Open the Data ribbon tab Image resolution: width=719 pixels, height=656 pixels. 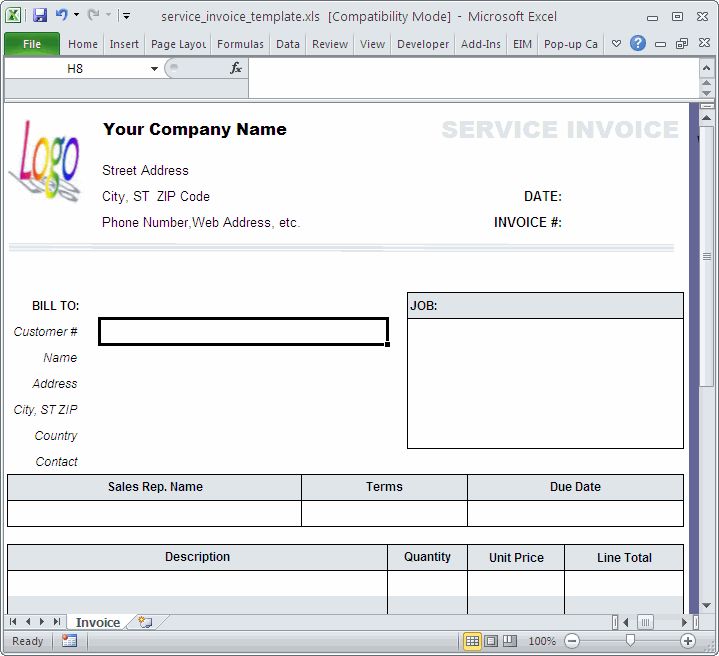(288, 44)
